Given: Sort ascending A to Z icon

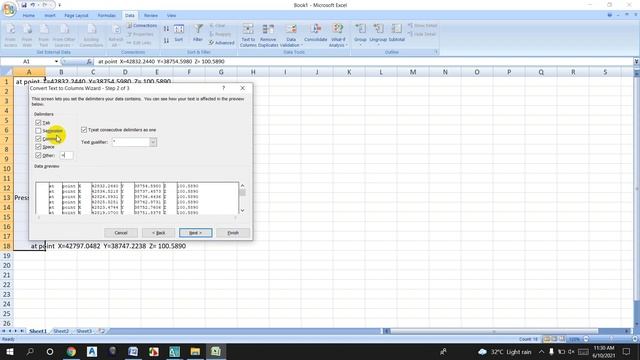Looking at the screenshot, I should (x=166, y=29).
